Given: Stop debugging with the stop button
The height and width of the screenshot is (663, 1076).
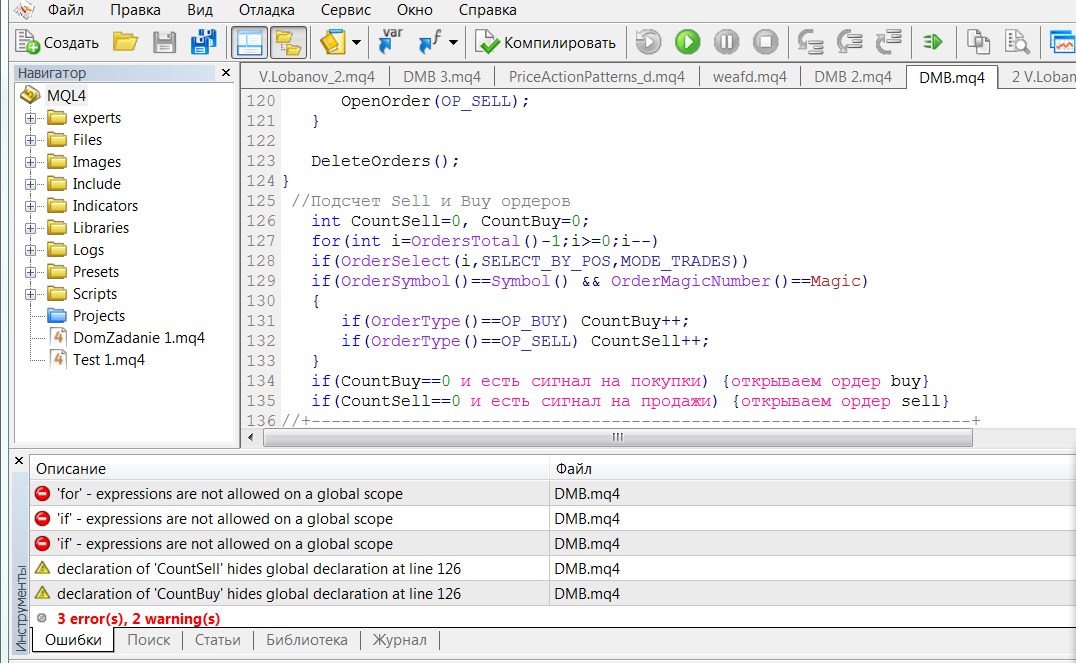Looking at the screenshot, I should click(x=765, y=43).
